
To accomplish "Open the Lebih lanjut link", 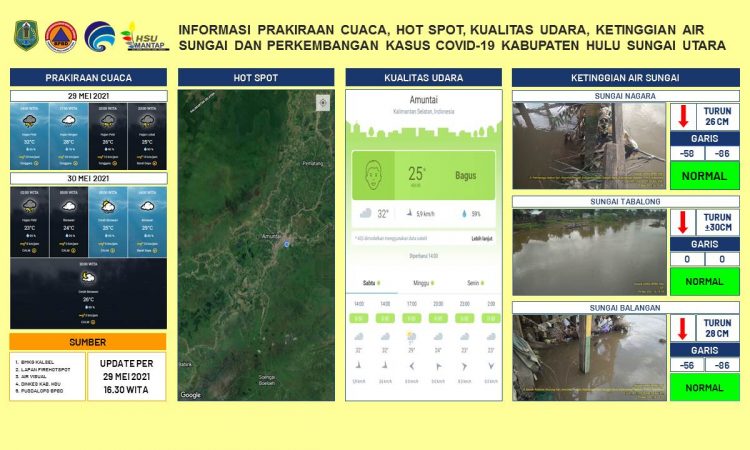I will (x=482, y=239).
